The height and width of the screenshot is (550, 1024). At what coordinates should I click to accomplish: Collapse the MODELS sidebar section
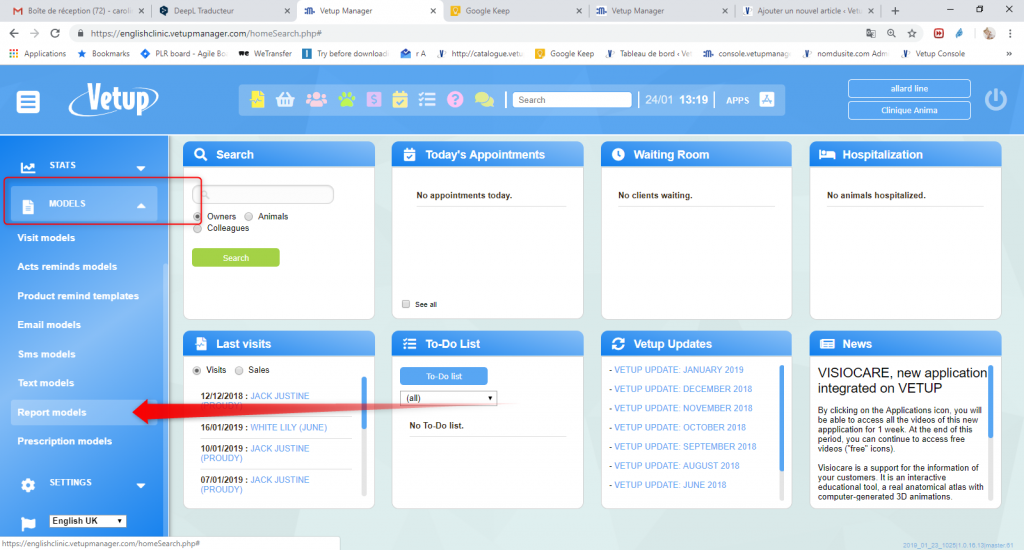141,206
